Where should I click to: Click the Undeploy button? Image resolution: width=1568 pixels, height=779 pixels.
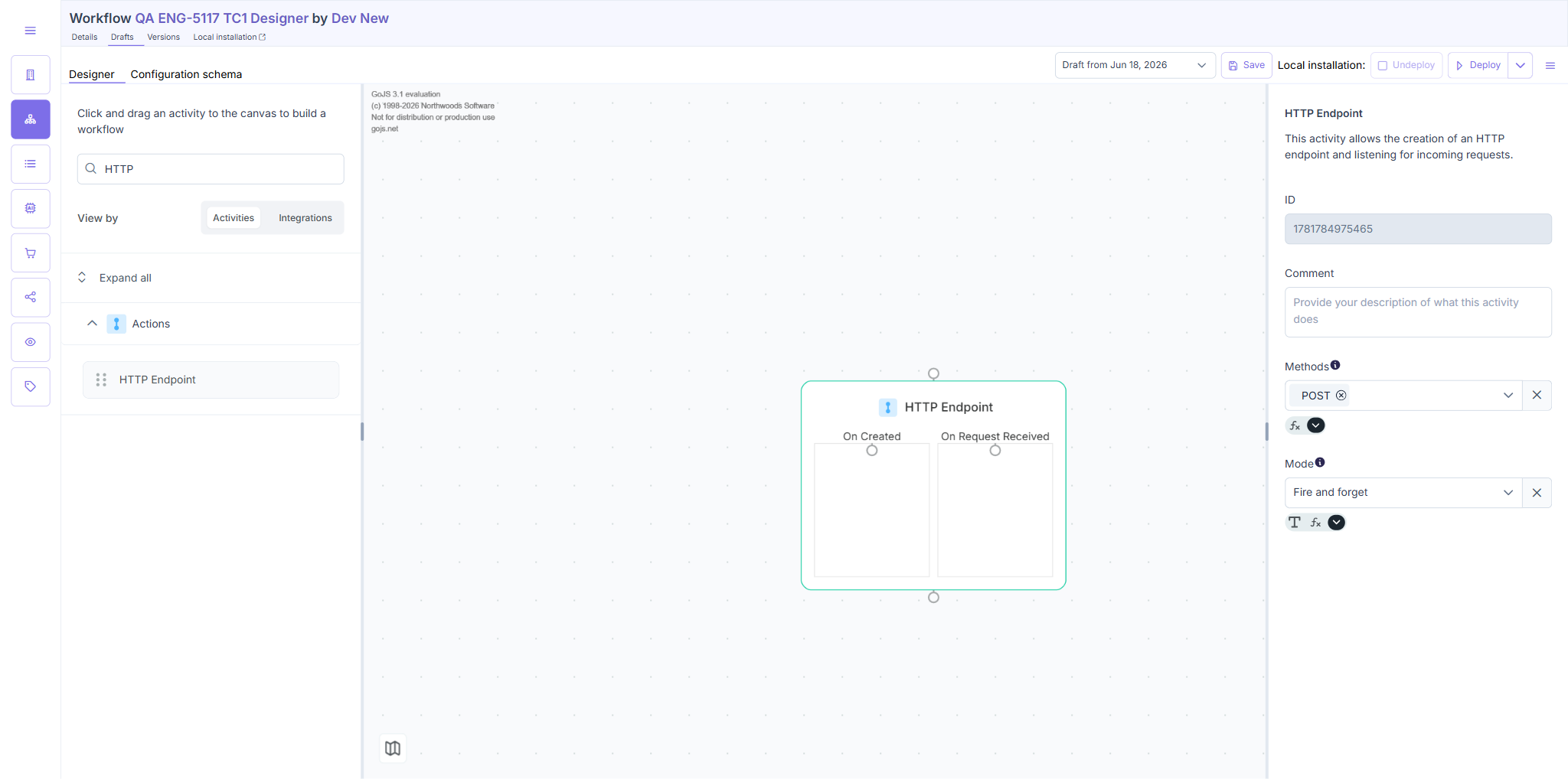(x=1406, y=65)
